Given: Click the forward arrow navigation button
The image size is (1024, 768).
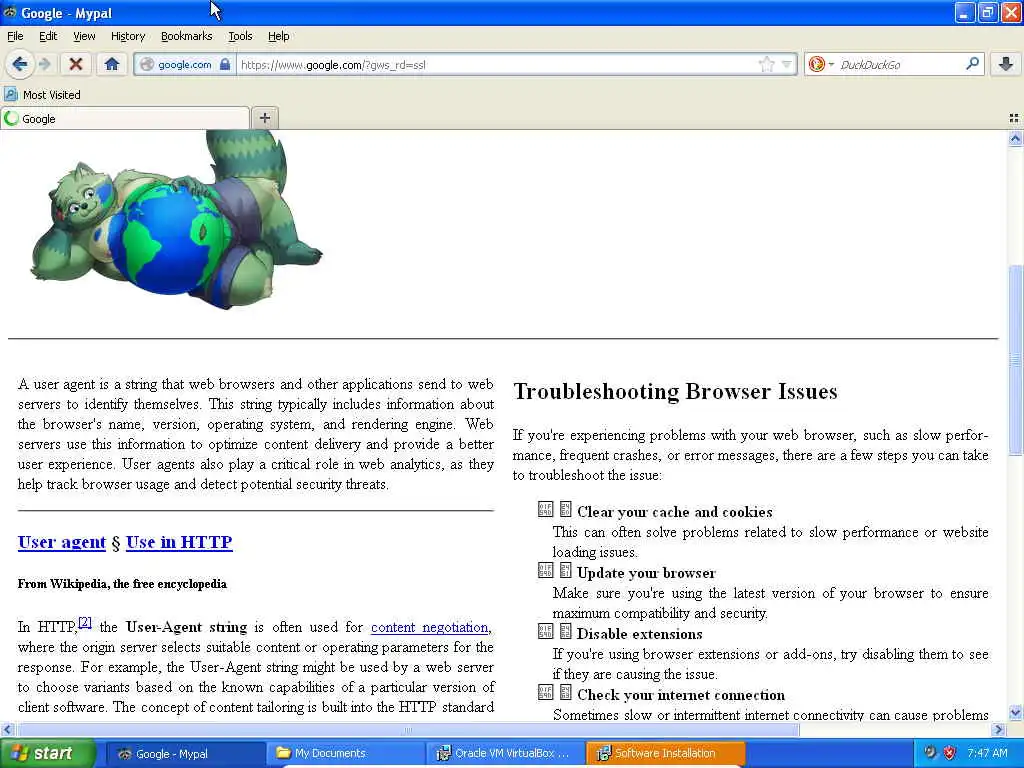Looking at the screenshot, I should click(x=44, y=64).
